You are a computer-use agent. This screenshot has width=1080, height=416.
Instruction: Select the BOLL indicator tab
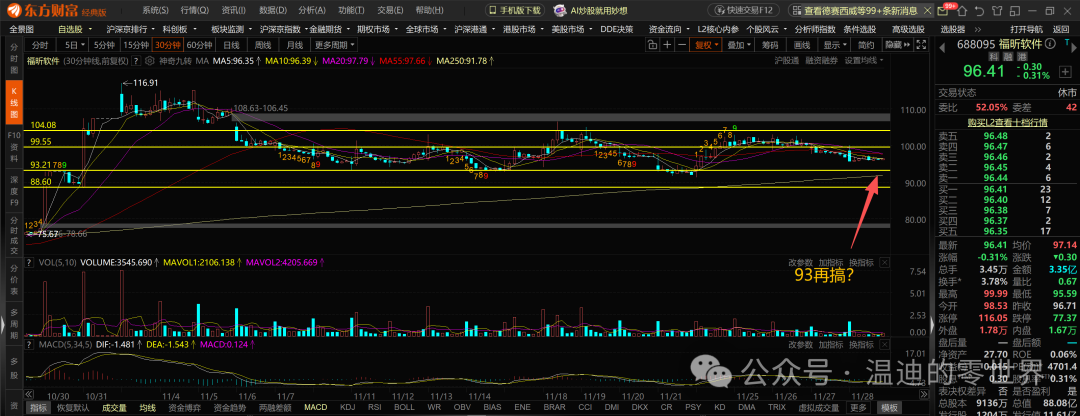pyautogui.click(x=404, y=408)
